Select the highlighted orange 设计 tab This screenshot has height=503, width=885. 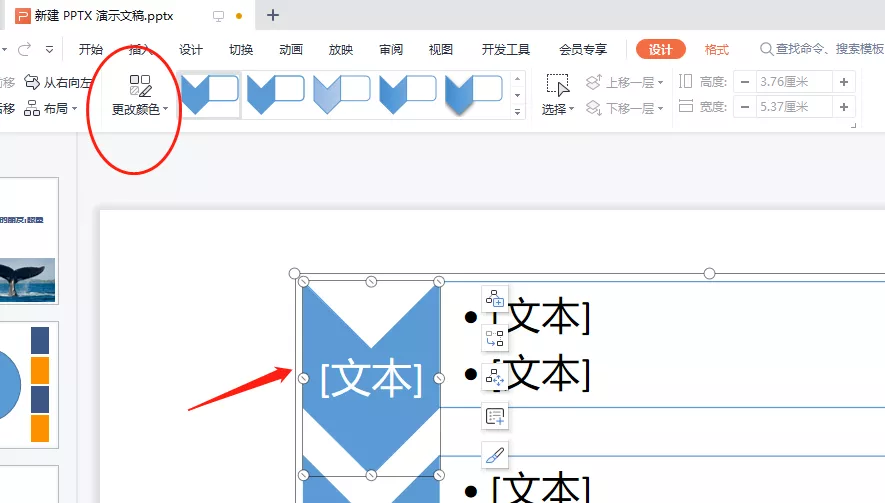660,50
